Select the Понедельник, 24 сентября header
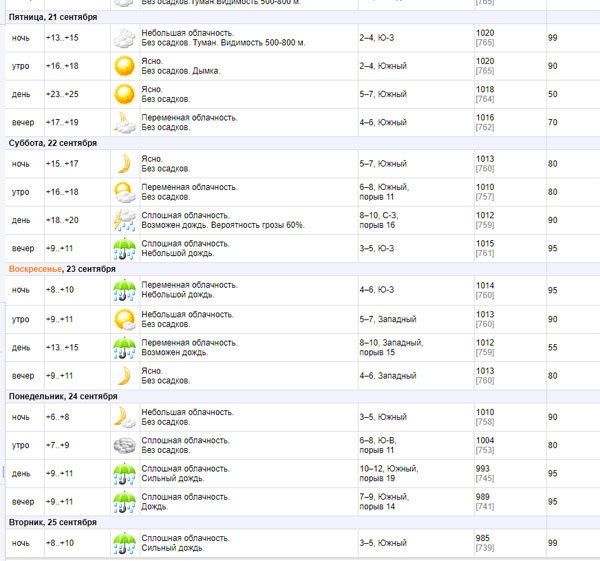The width and height of the screenshot is (600, 561). [x=66, y=396]
